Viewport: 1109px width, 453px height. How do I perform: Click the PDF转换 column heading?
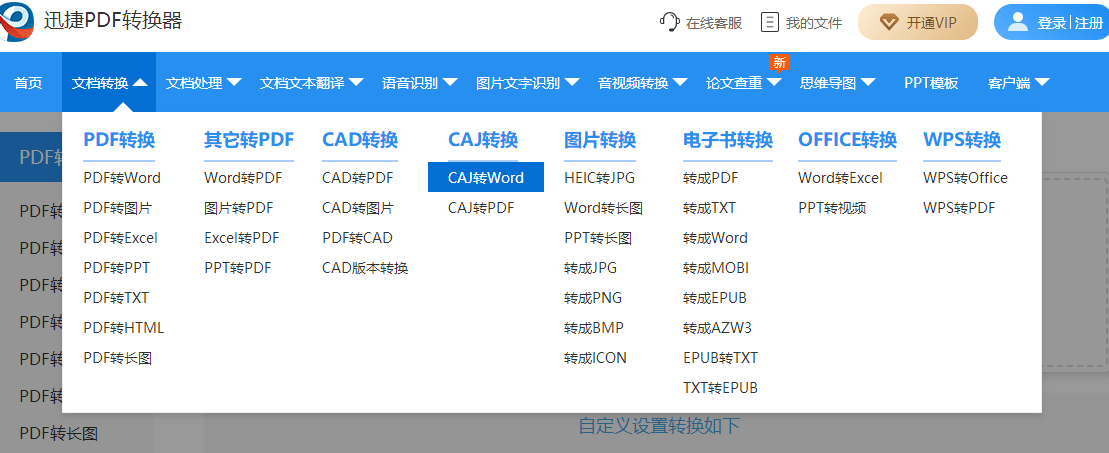point(119,139)
